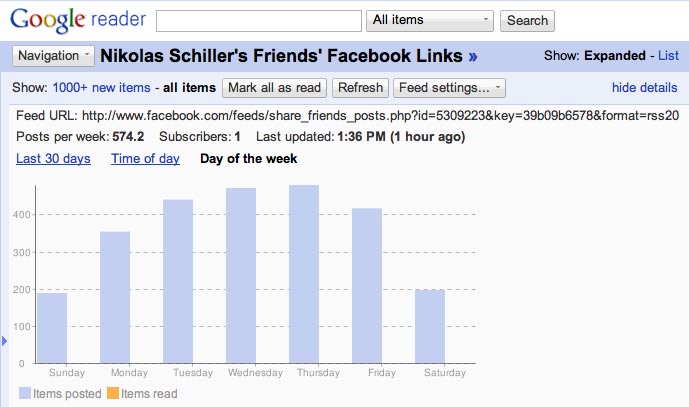This screenshot has height=407, width=689.
Task: Switch to the Time of day chart
Action: point(145,158)
